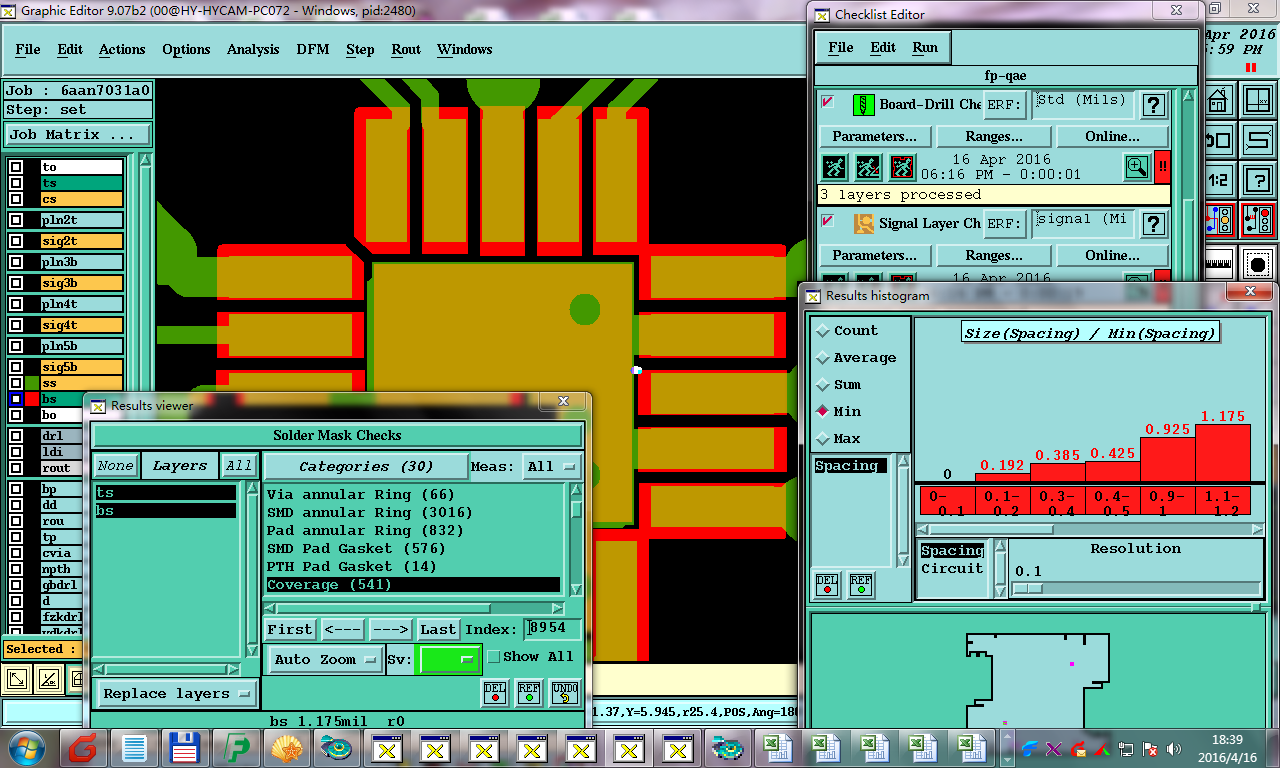This screenshot has height=768, width=1280.
Task: Select Average radio in histogram
Action: pyautogui.click(x=823, y=358)
